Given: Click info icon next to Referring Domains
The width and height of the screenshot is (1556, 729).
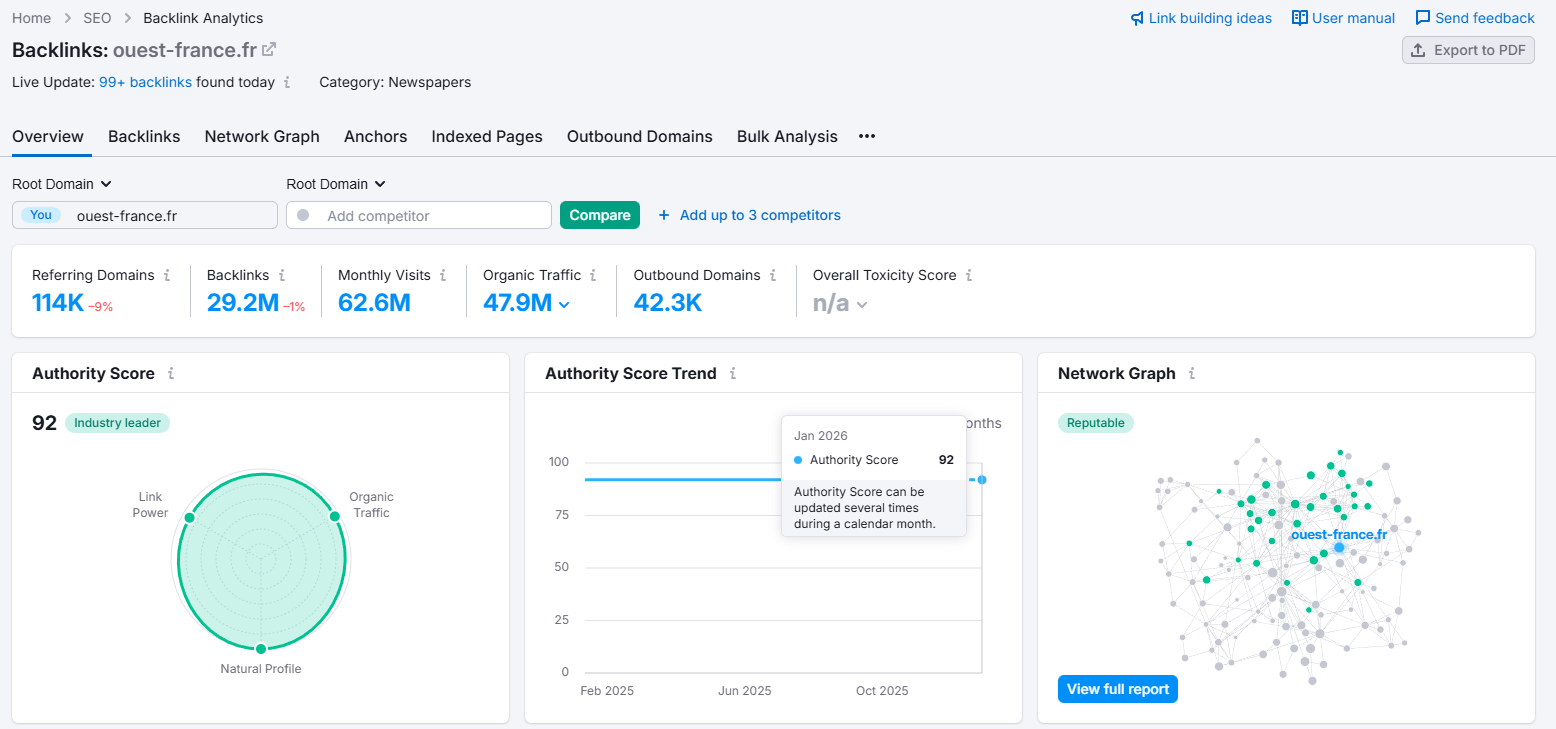Looking at the screenshot, I should point(167,275).
